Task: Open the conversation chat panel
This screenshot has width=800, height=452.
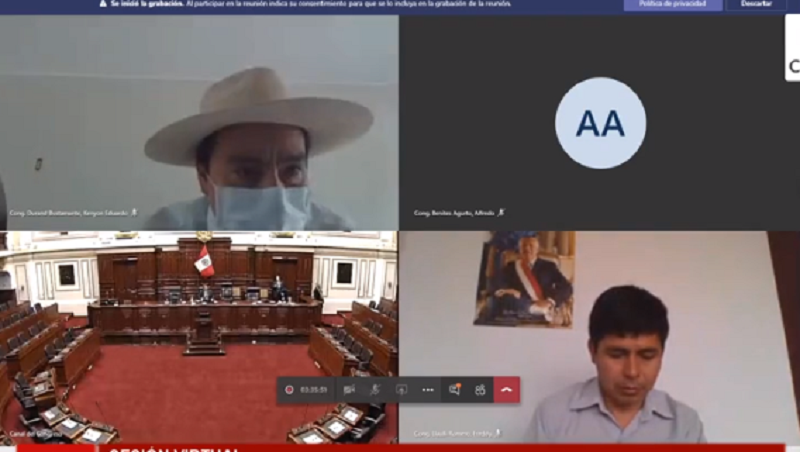Action: pos(455,390)
